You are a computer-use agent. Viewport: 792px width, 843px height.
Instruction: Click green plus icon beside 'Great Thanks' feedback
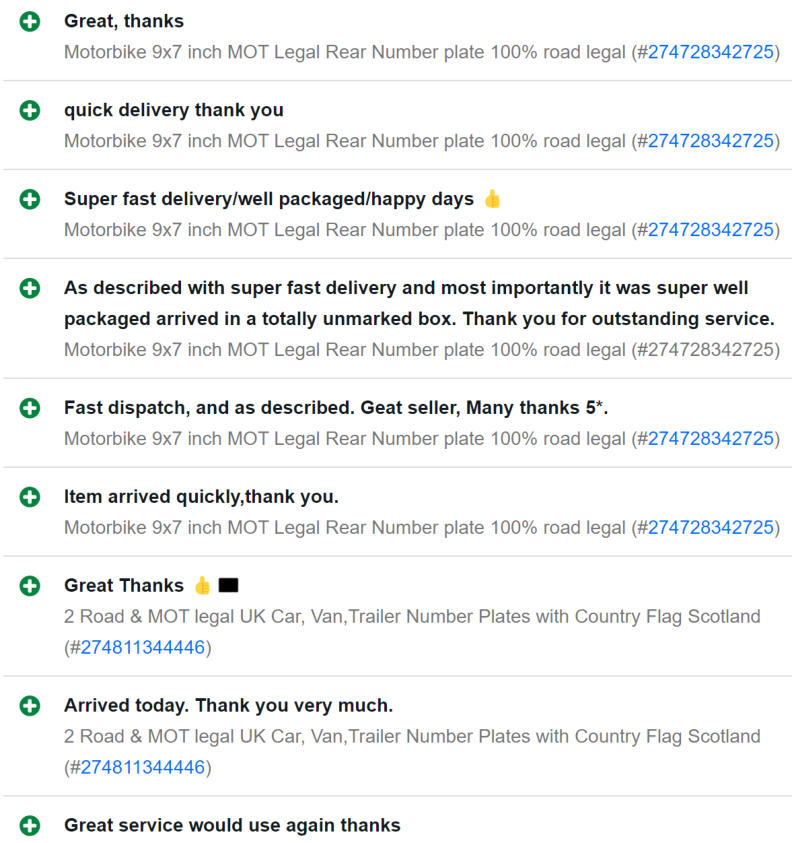tap(30, 585)
